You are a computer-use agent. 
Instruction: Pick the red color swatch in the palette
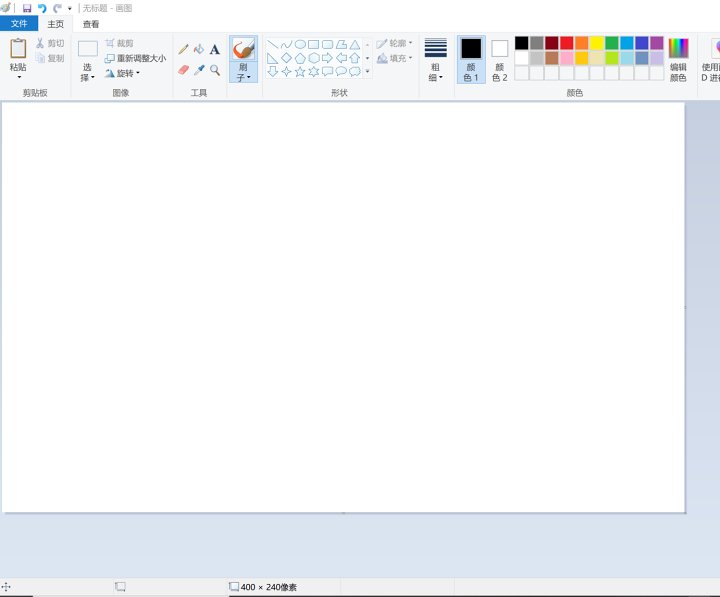tap(567, 43)
